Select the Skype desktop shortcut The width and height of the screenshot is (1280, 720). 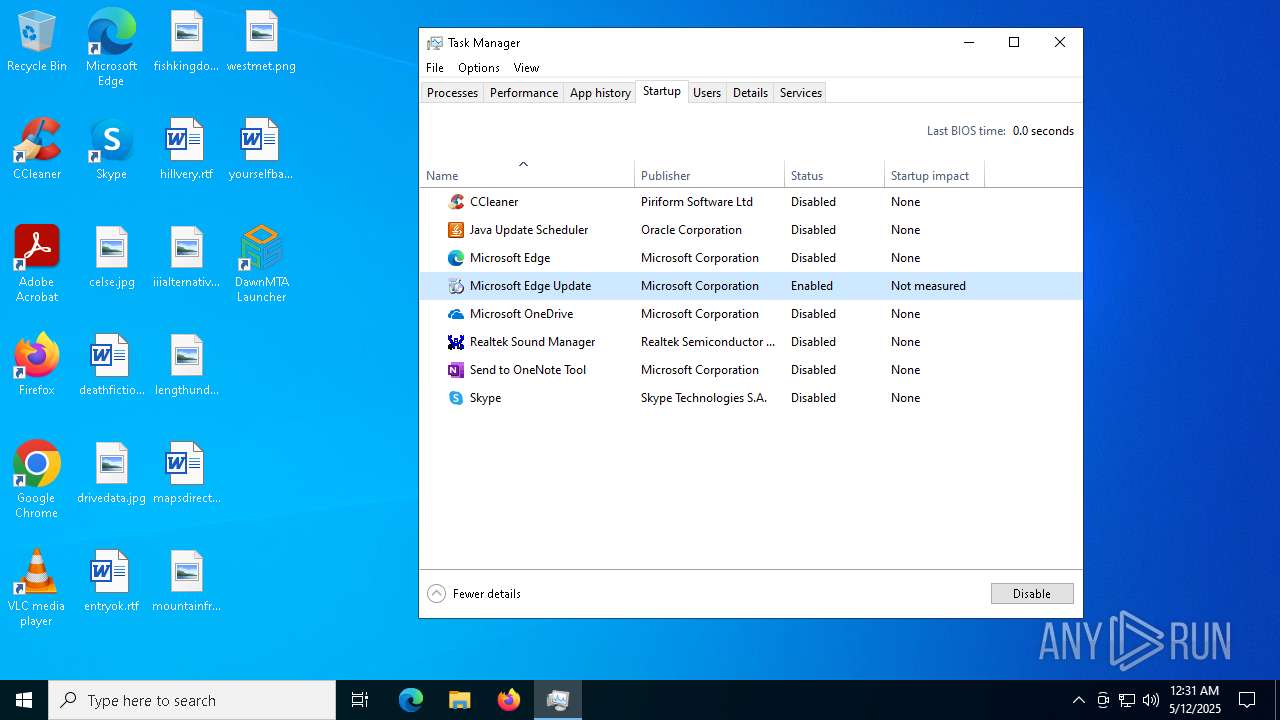111,149
